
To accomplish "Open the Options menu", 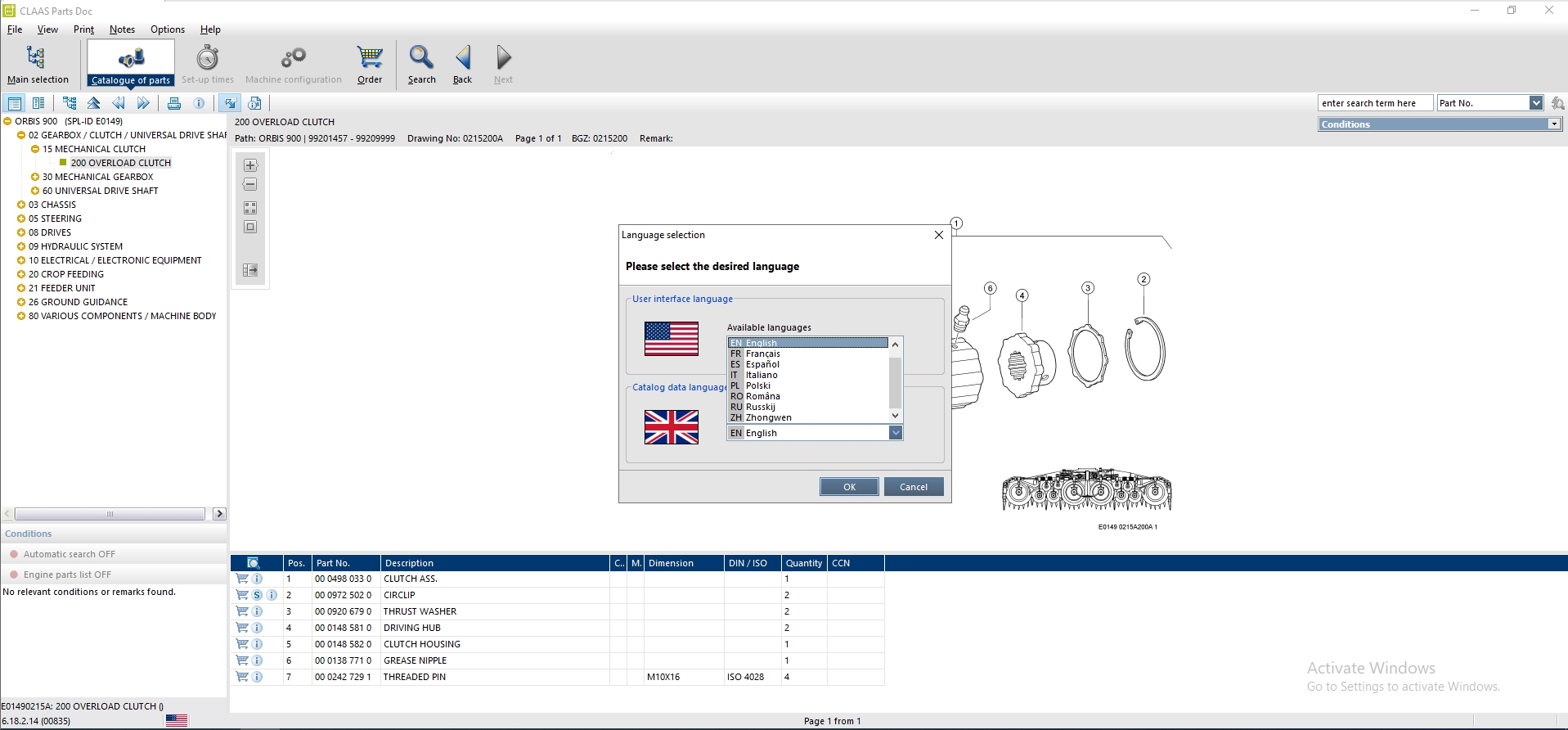I will tap(168, 29).
